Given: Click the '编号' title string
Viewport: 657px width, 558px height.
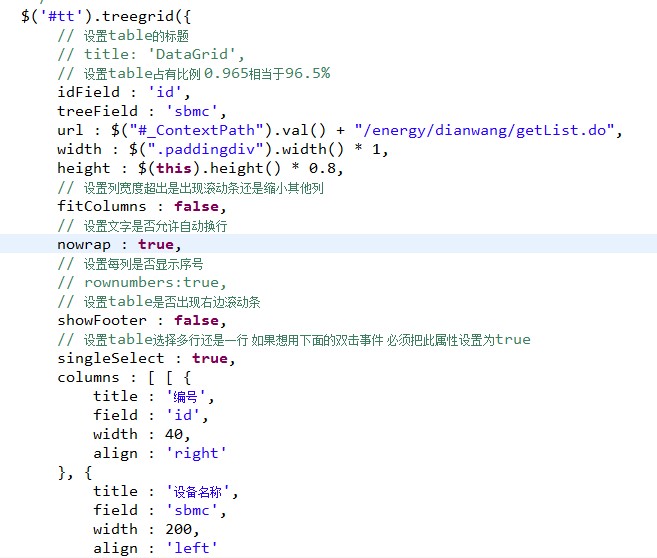Looking at the screenshot, I should (186, 397).
